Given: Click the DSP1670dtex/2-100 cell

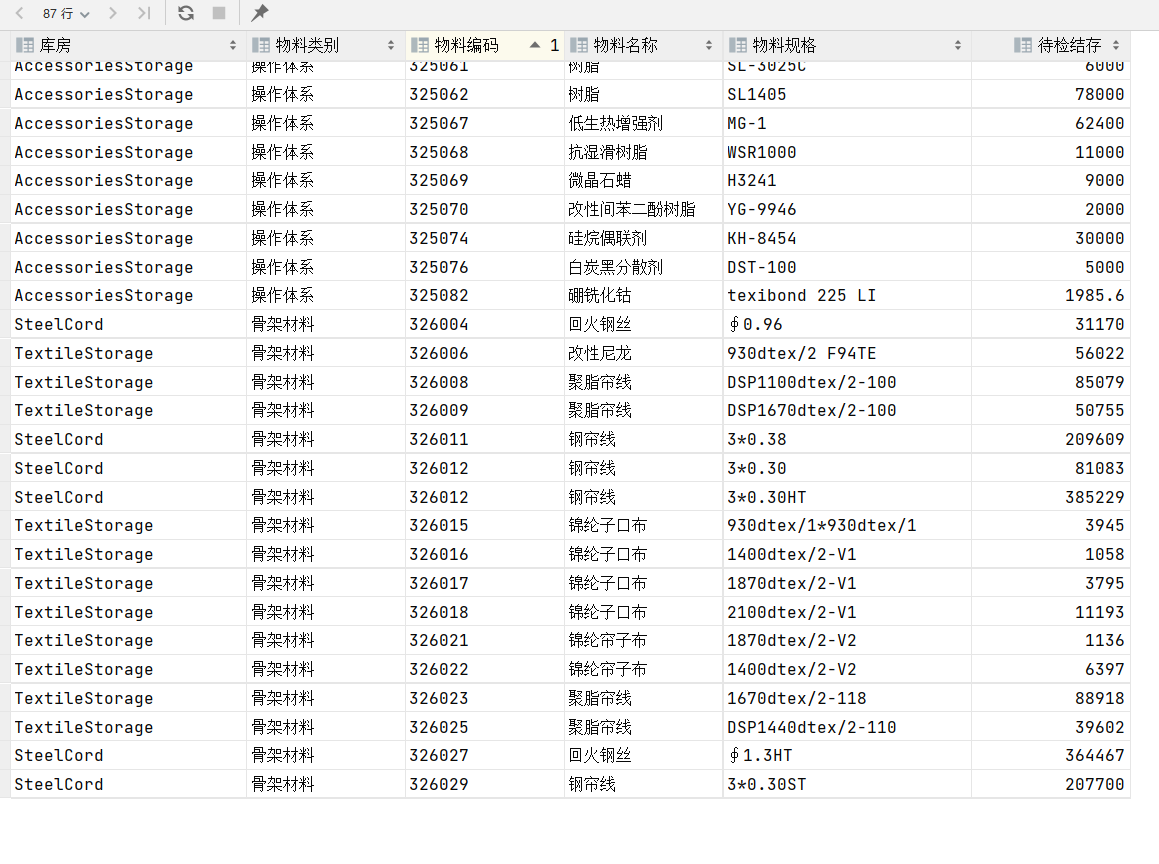Looking at the screenshot, I should (x=847, y=410).
